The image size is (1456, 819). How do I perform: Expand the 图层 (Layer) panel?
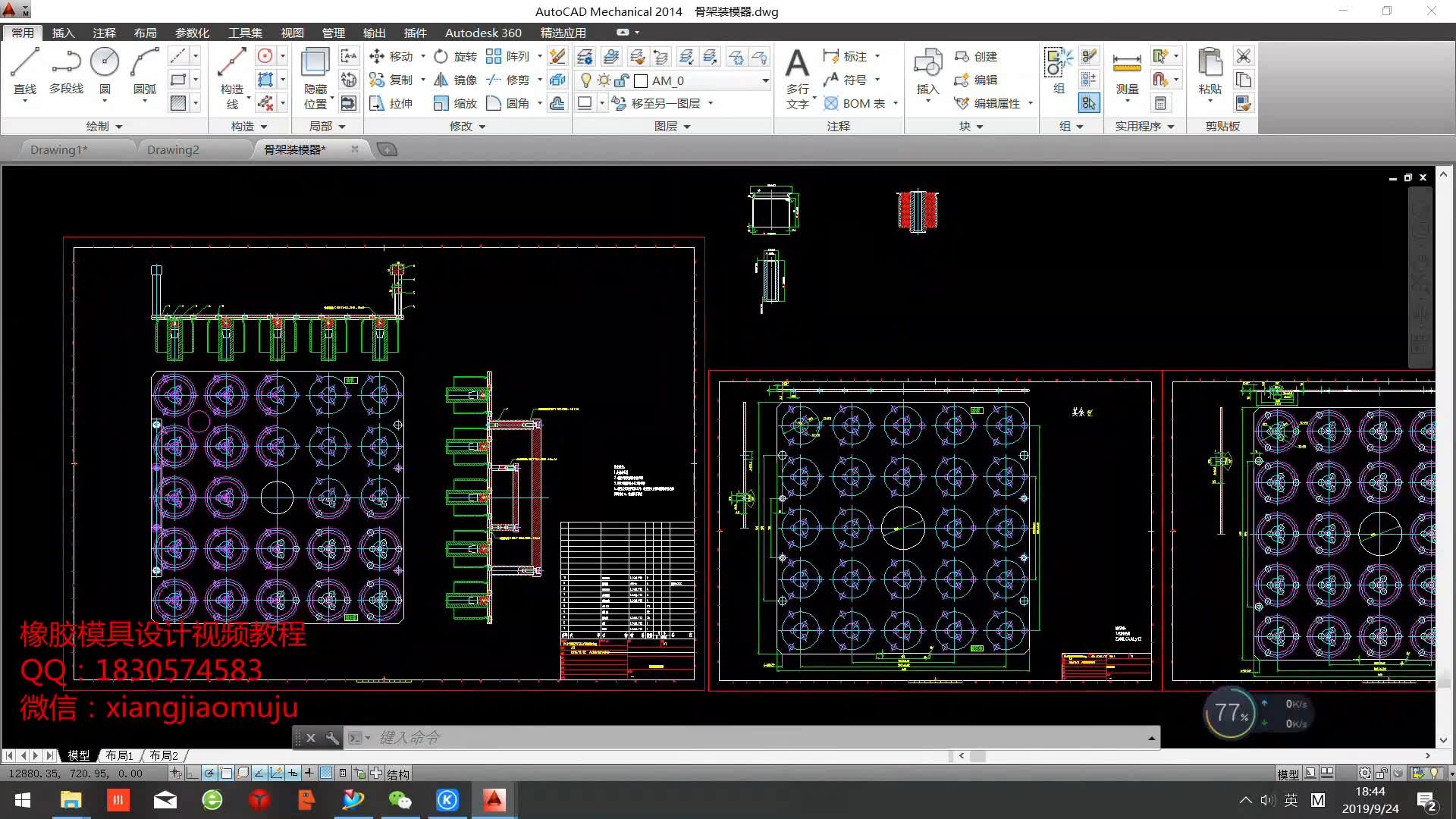tap(673, 126)
